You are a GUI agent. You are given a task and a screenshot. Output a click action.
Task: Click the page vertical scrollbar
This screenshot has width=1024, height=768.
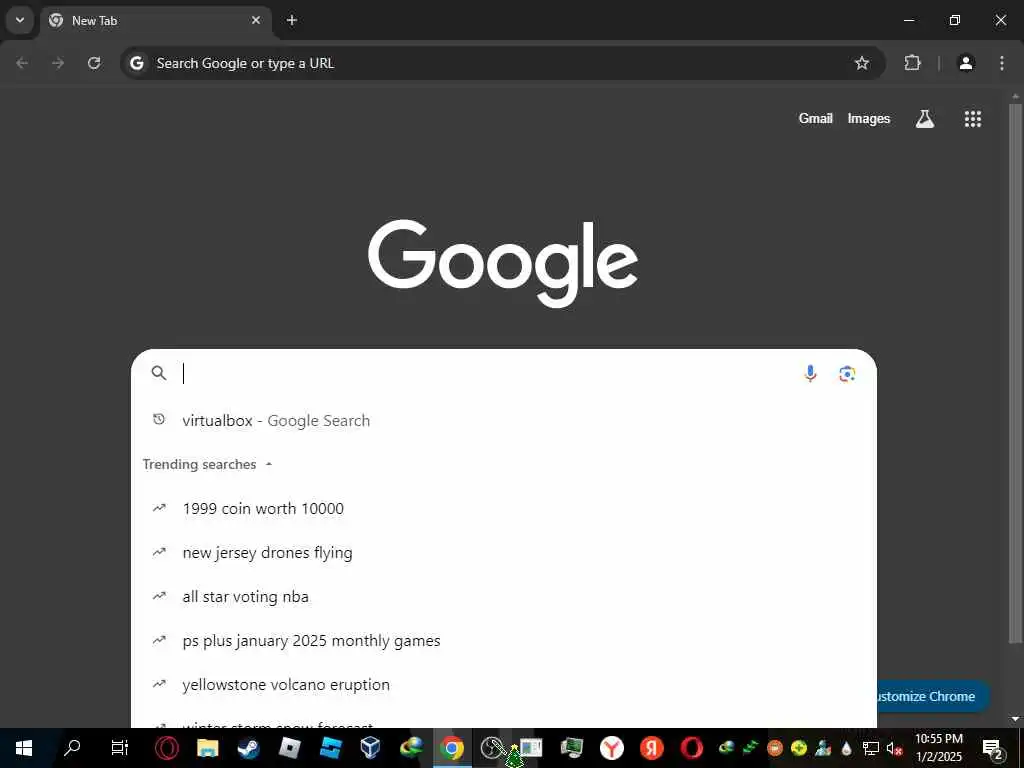point(1015,372)
